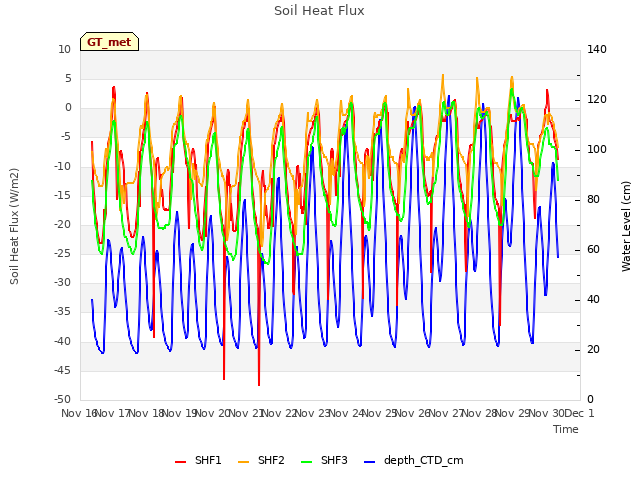Click the 80 right axis tick label
The image size is (640, 480).
pyautogui.click(x=593, y=200)
